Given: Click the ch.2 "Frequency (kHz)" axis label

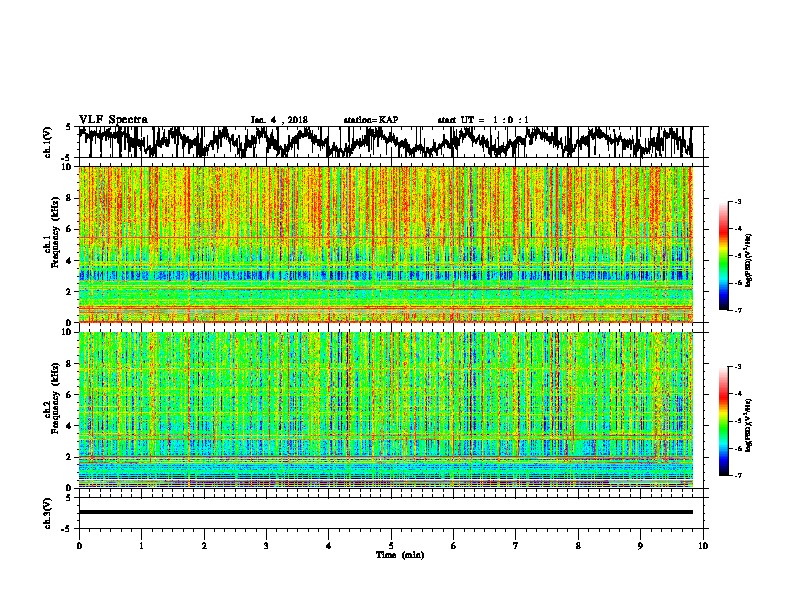Looking at the screenshot, I should click(55, 398).
